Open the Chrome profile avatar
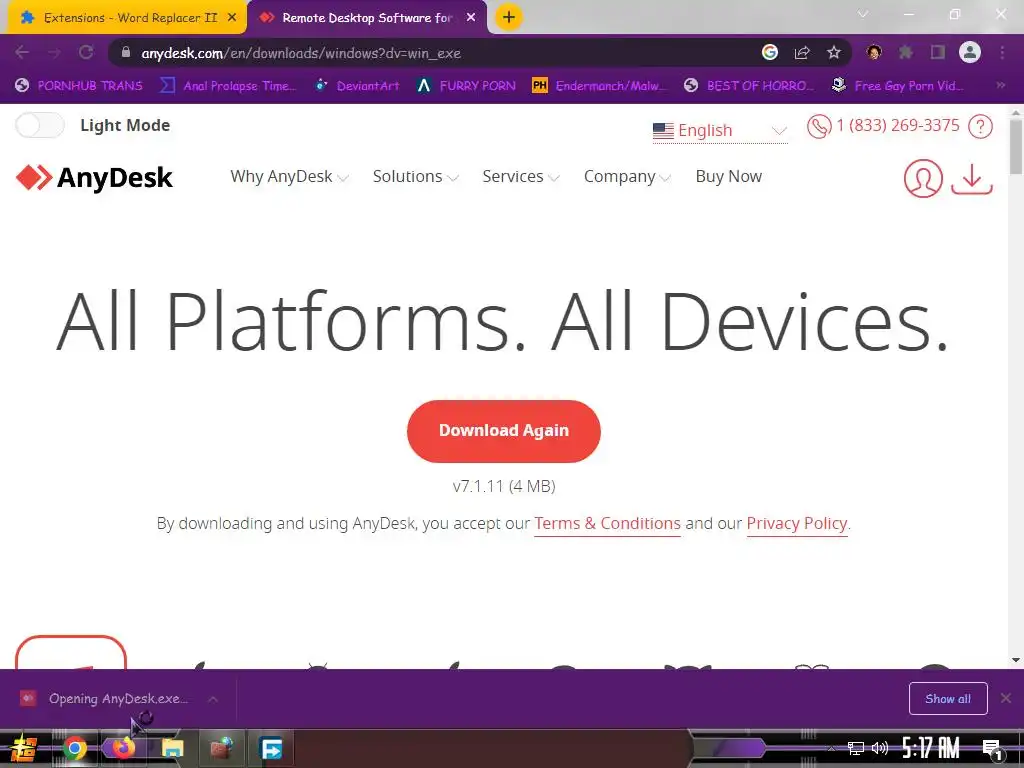Screen dimensions: 1024x768 [x=970, y=52]
